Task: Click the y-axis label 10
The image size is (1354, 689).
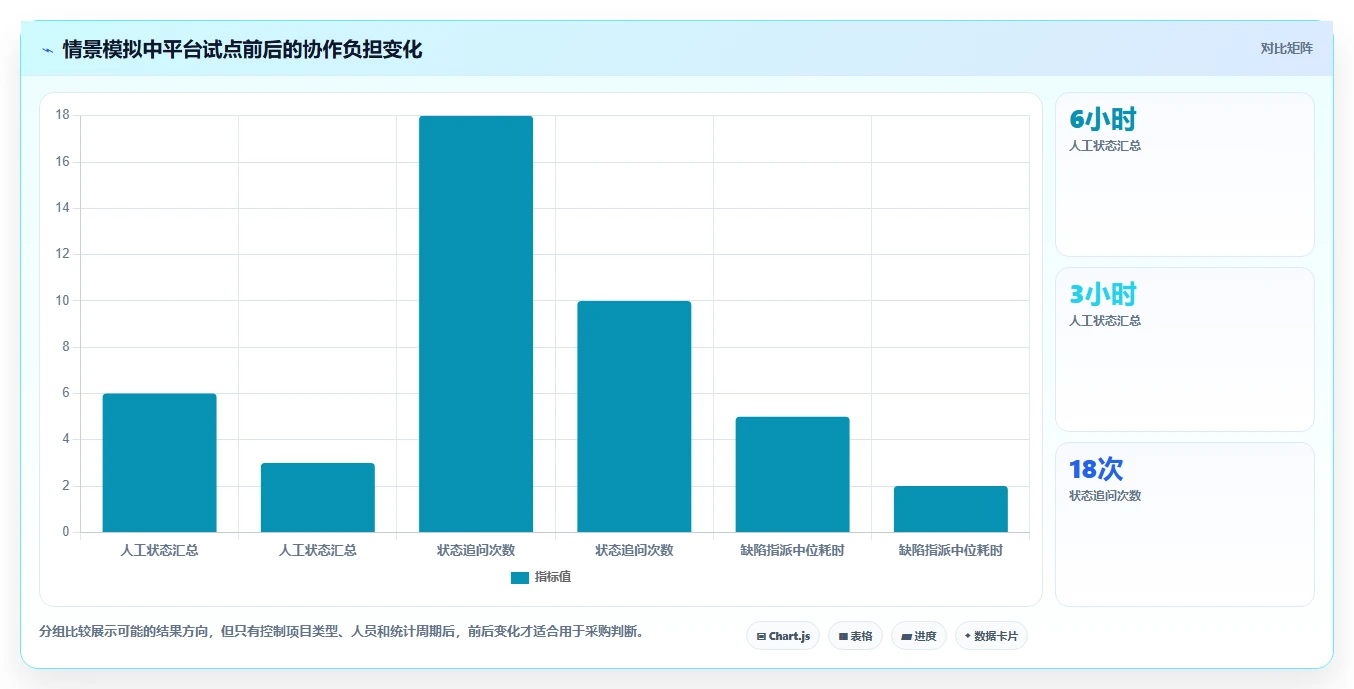Action: [62, 300]
